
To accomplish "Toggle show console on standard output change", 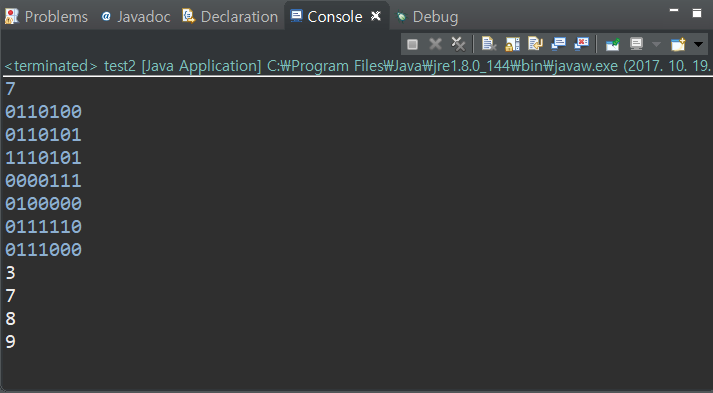I will pos(558,44).
